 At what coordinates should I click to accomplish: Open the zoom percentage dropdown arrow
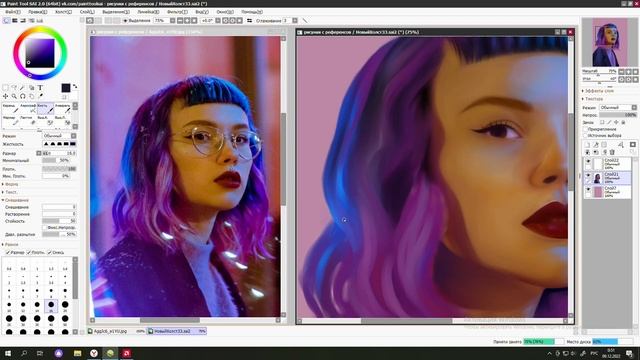point(173,20)
